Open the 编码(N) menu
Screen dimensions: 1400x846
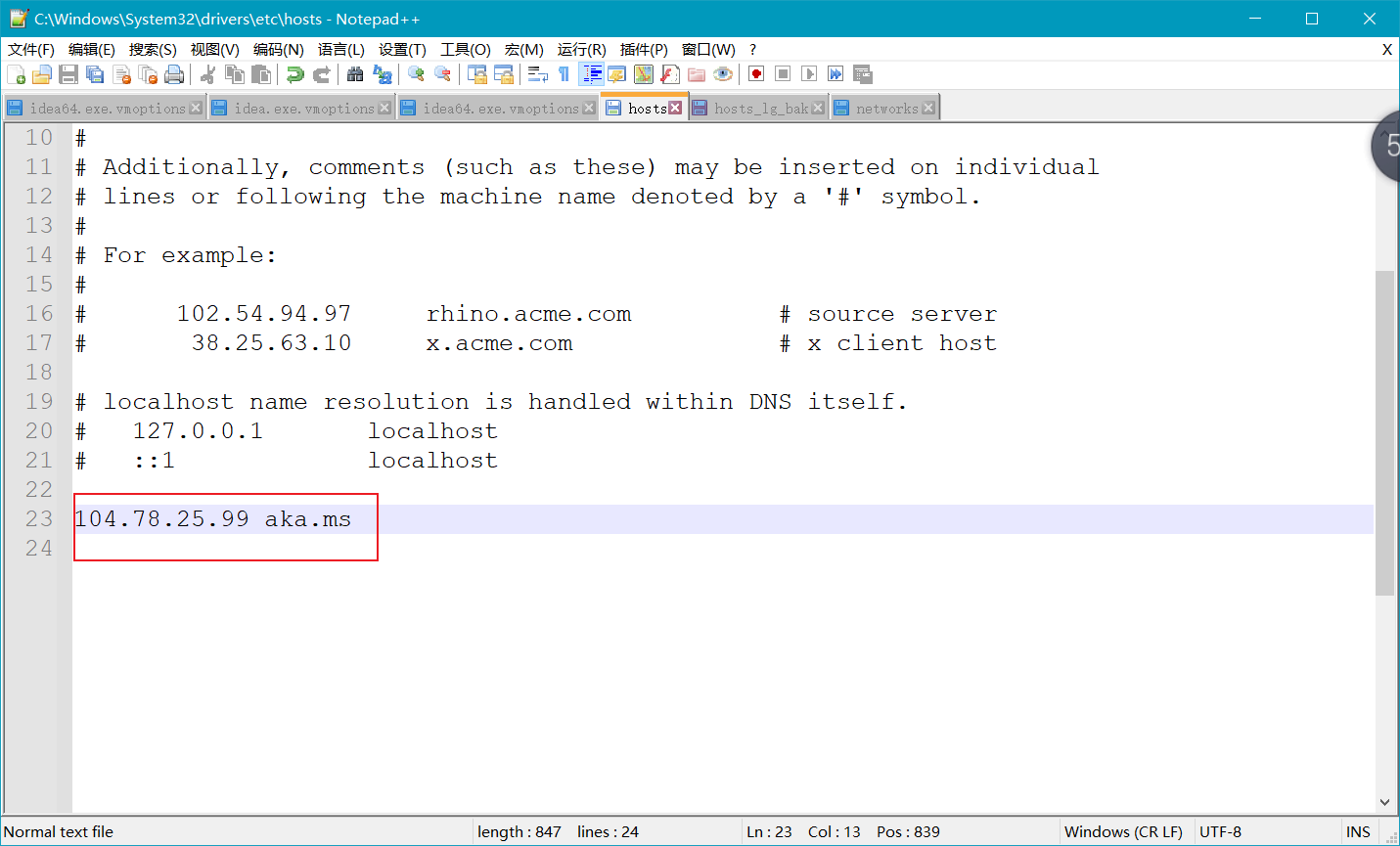point(279,49)
